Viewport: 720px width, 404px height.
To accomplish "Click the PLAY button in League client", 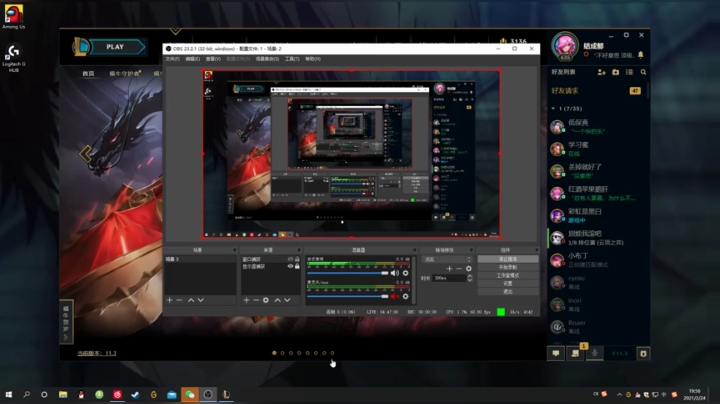I will tap(115, 47).
